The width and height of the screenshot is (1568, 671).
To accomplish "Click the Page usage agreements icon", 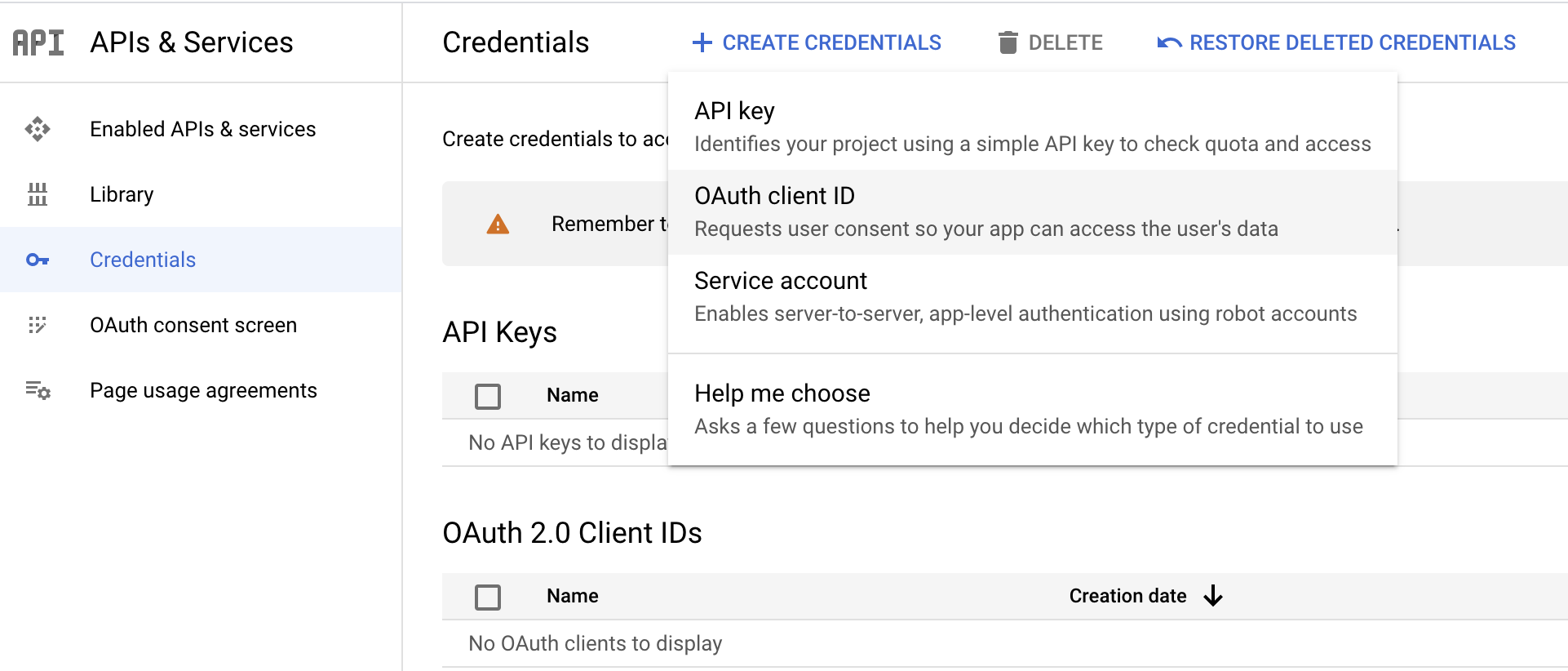I will point(38,390).
